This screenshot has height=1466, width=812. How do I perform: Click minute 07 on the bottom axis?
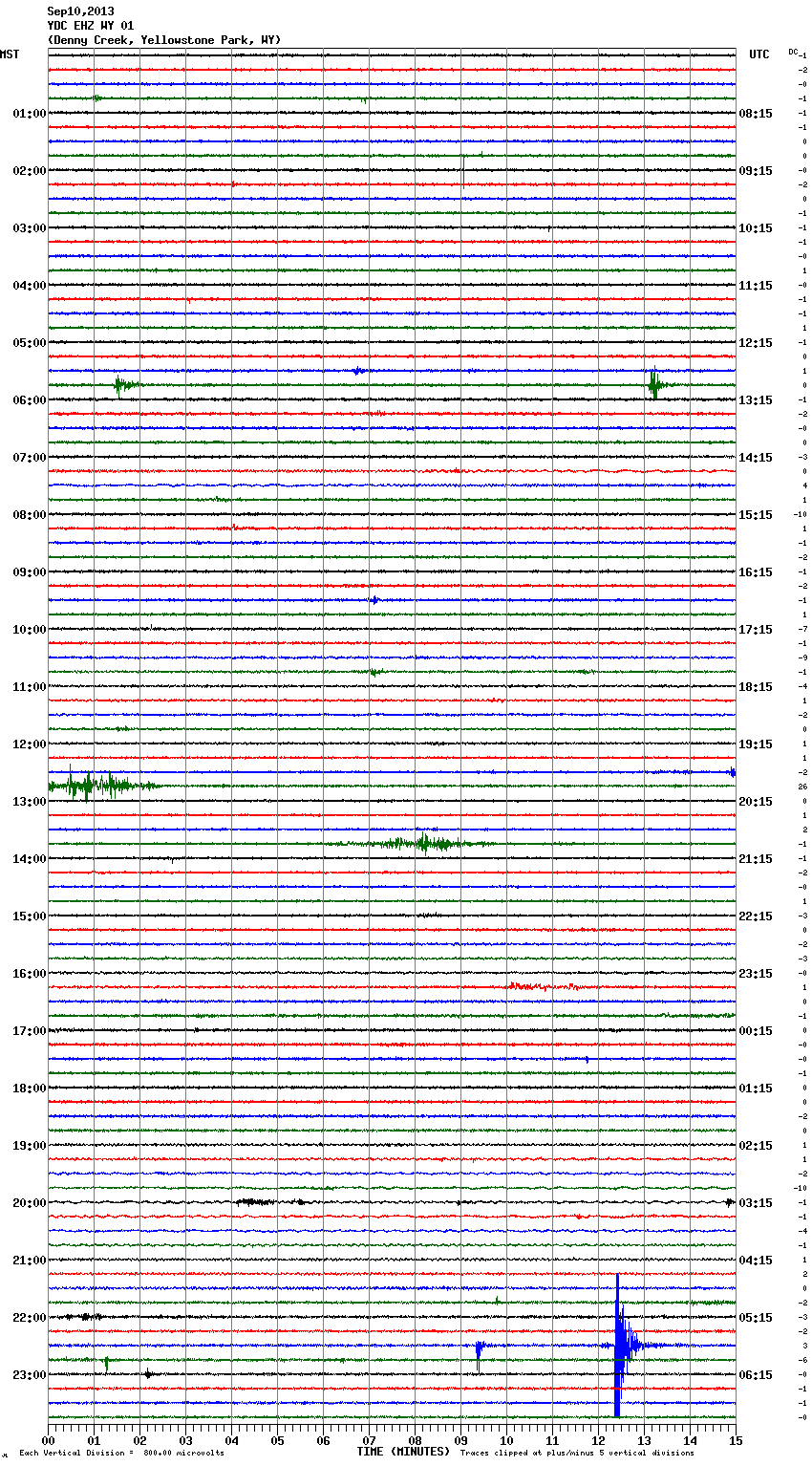369,1440
